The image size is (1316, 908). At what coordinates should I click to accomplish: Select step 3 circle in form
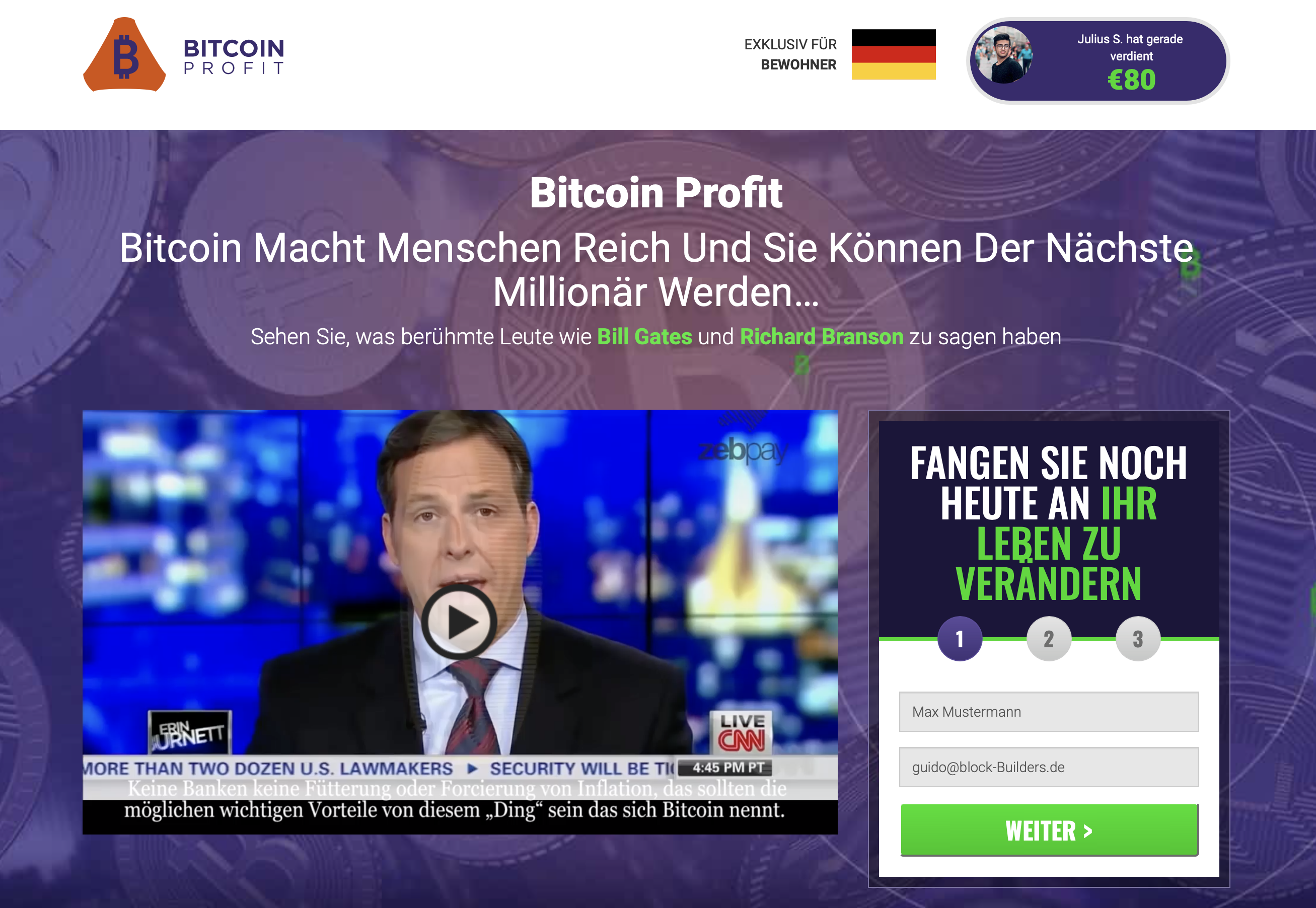tap(1138, 638)
